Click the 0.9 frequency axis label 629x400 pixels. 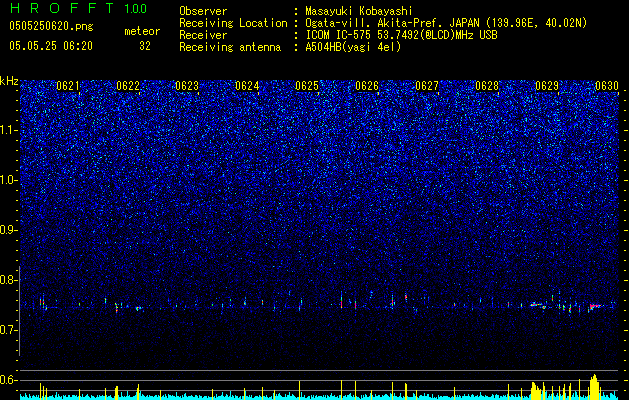9,230
